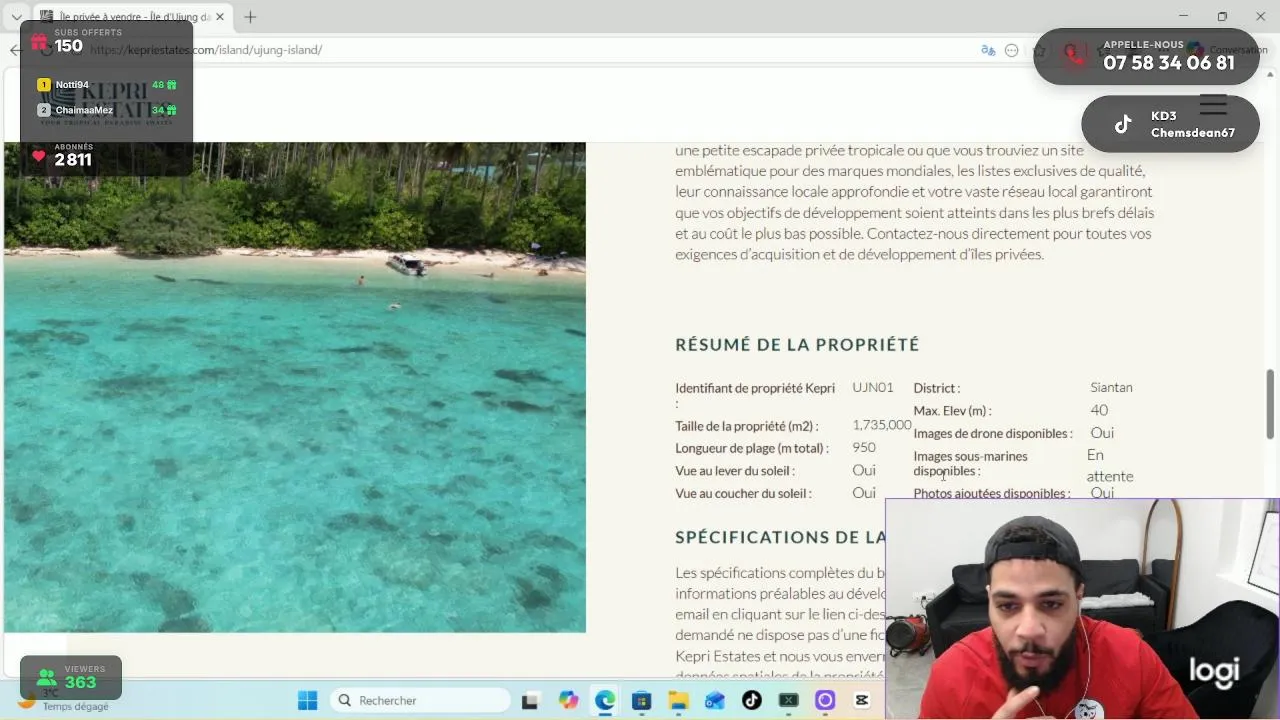This screenshot has height=720, width=1280.
Task: Open Task View from the taskbar
Action: tap(530, 700)
